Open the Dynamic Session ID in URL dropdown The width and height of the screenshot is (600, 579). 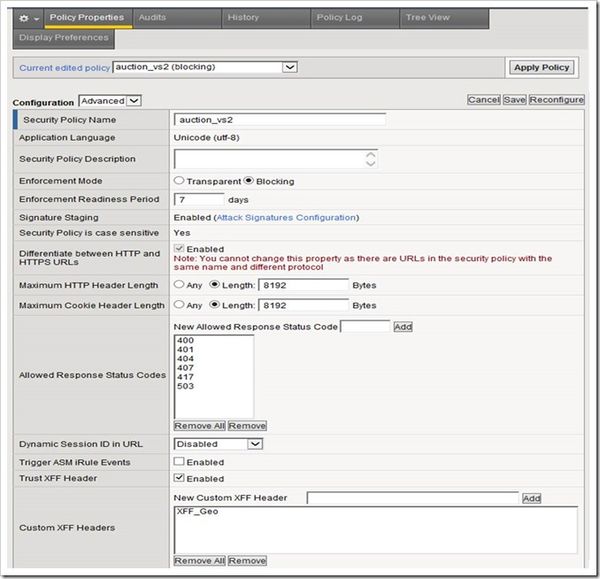[218, 444]
